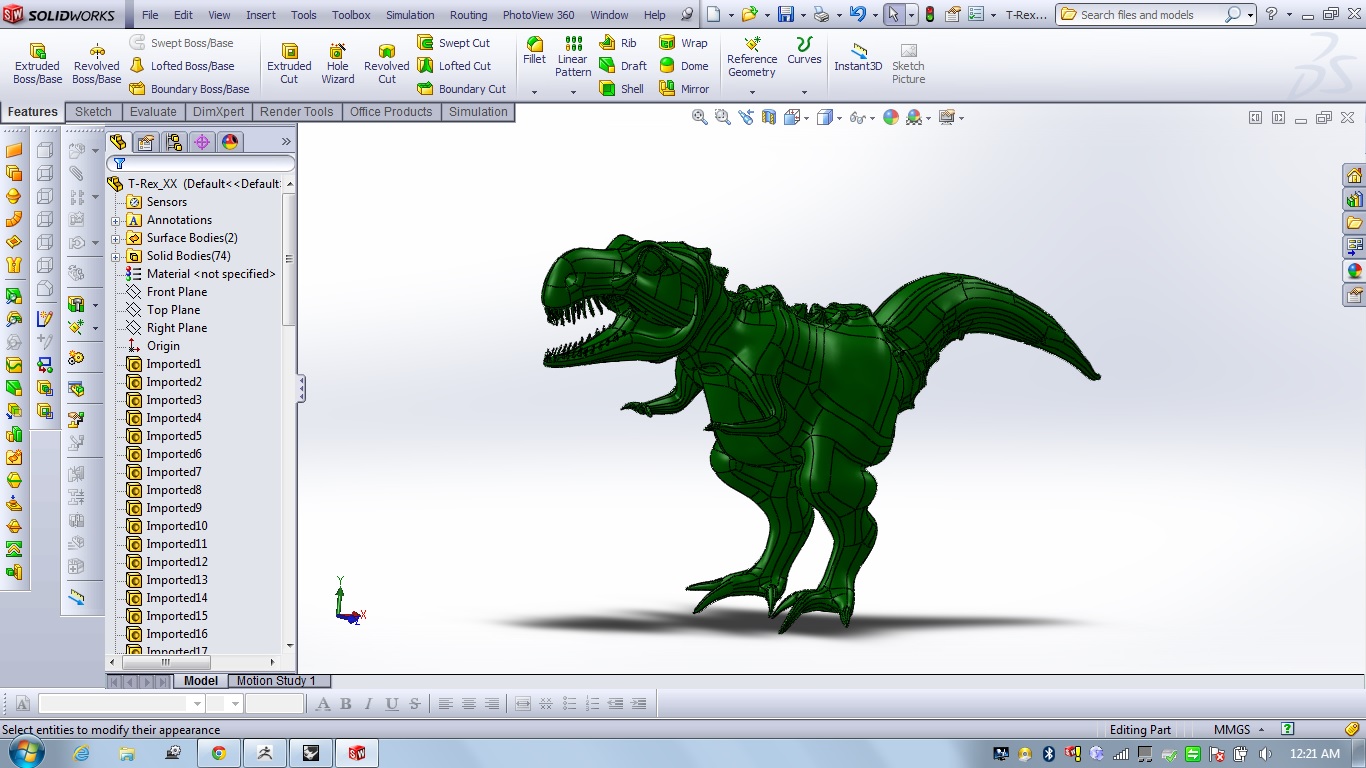Open the Curves tool
The width and height of the screenshot is (1366, 768).
pos(804,50)
